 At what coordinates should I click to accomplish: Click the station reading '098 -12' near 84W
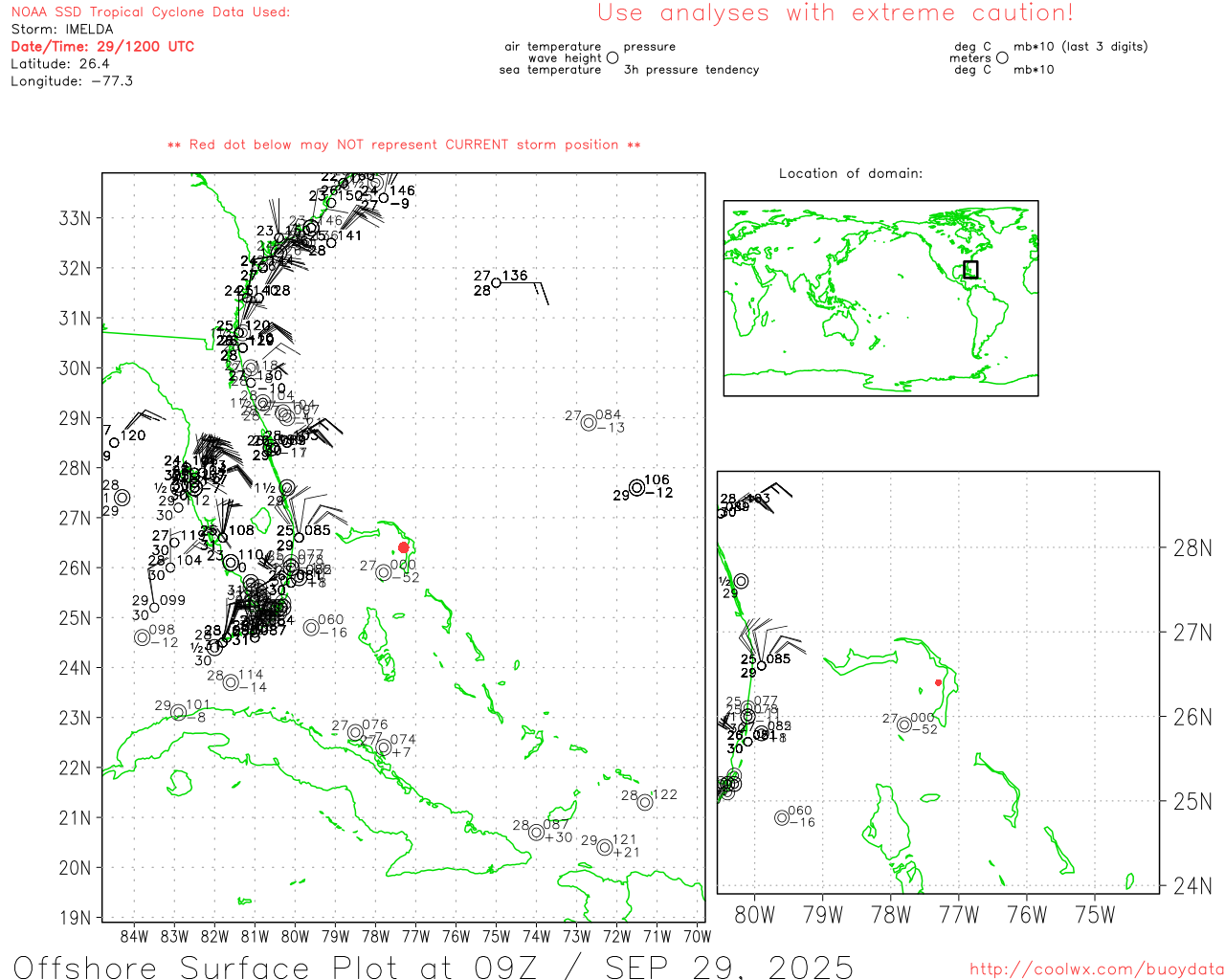click(x=142, y=637)
